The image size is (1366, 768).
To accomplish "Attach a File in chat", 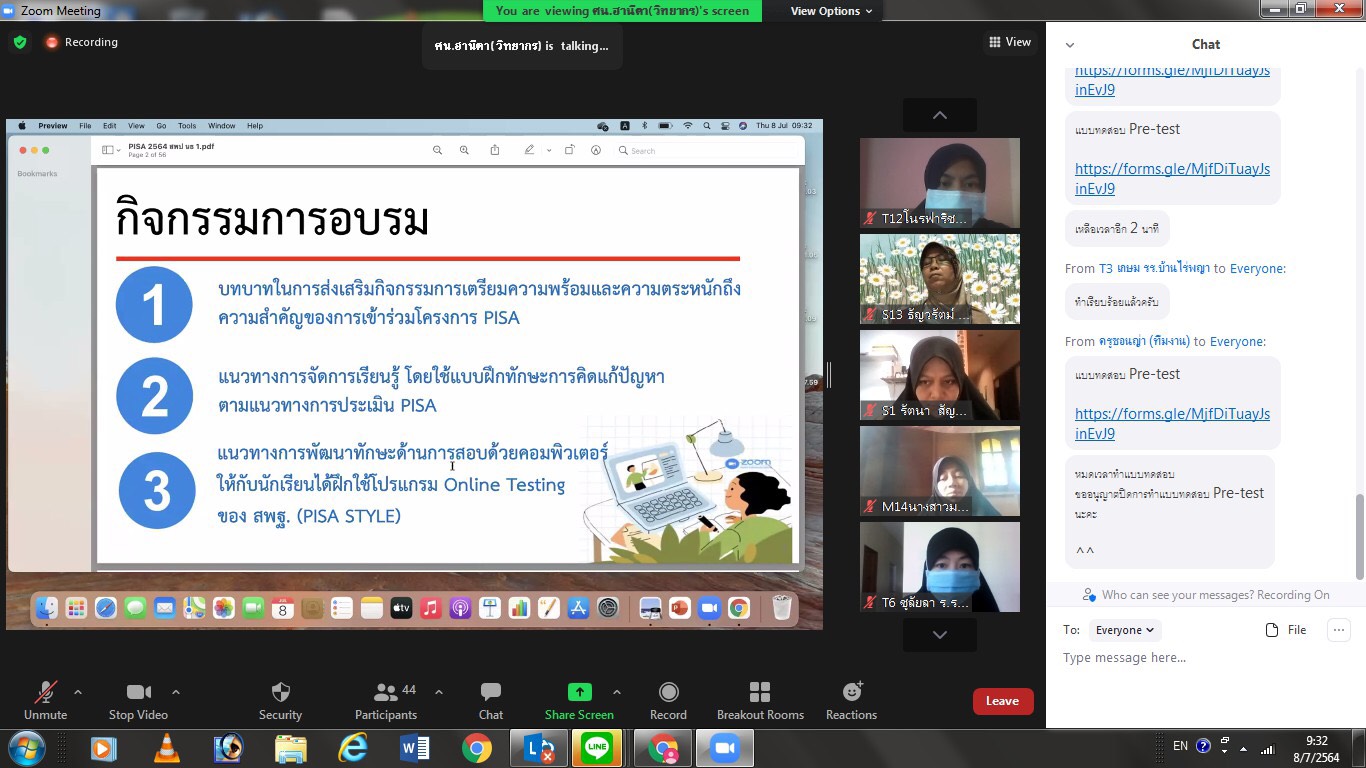I will 1286,630.
